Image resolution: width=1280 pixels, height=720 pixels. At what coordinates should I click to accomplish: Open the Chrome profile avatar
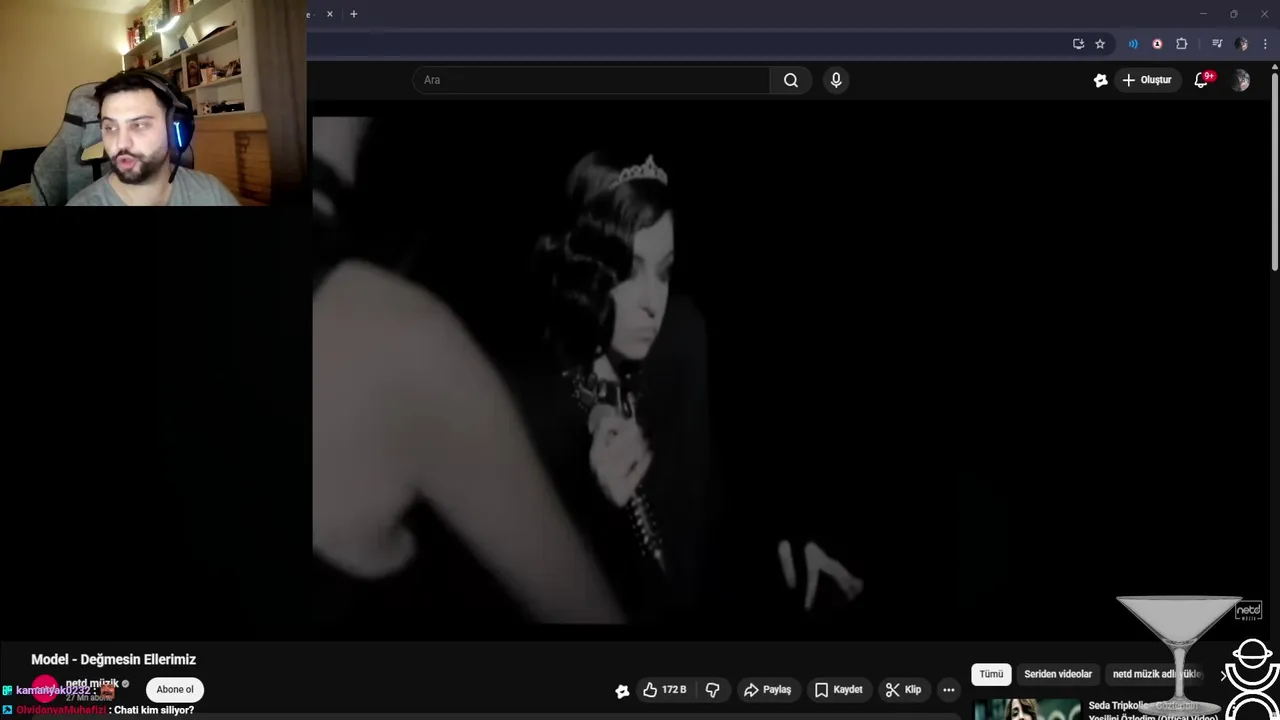click(x=1242, y=44)
